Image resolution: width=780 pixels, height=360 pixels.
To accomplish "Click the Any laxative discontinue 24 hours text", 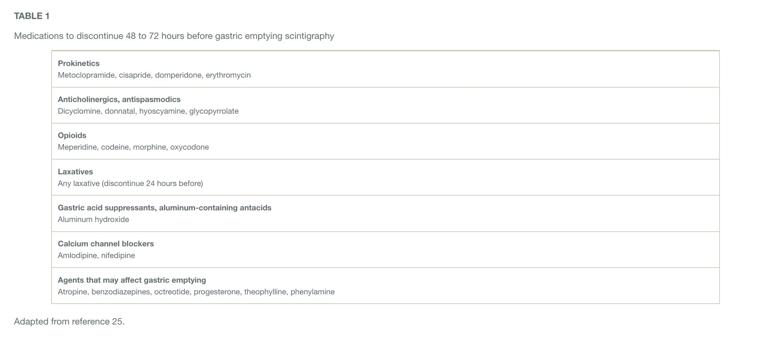I will [x=130, y=183].
